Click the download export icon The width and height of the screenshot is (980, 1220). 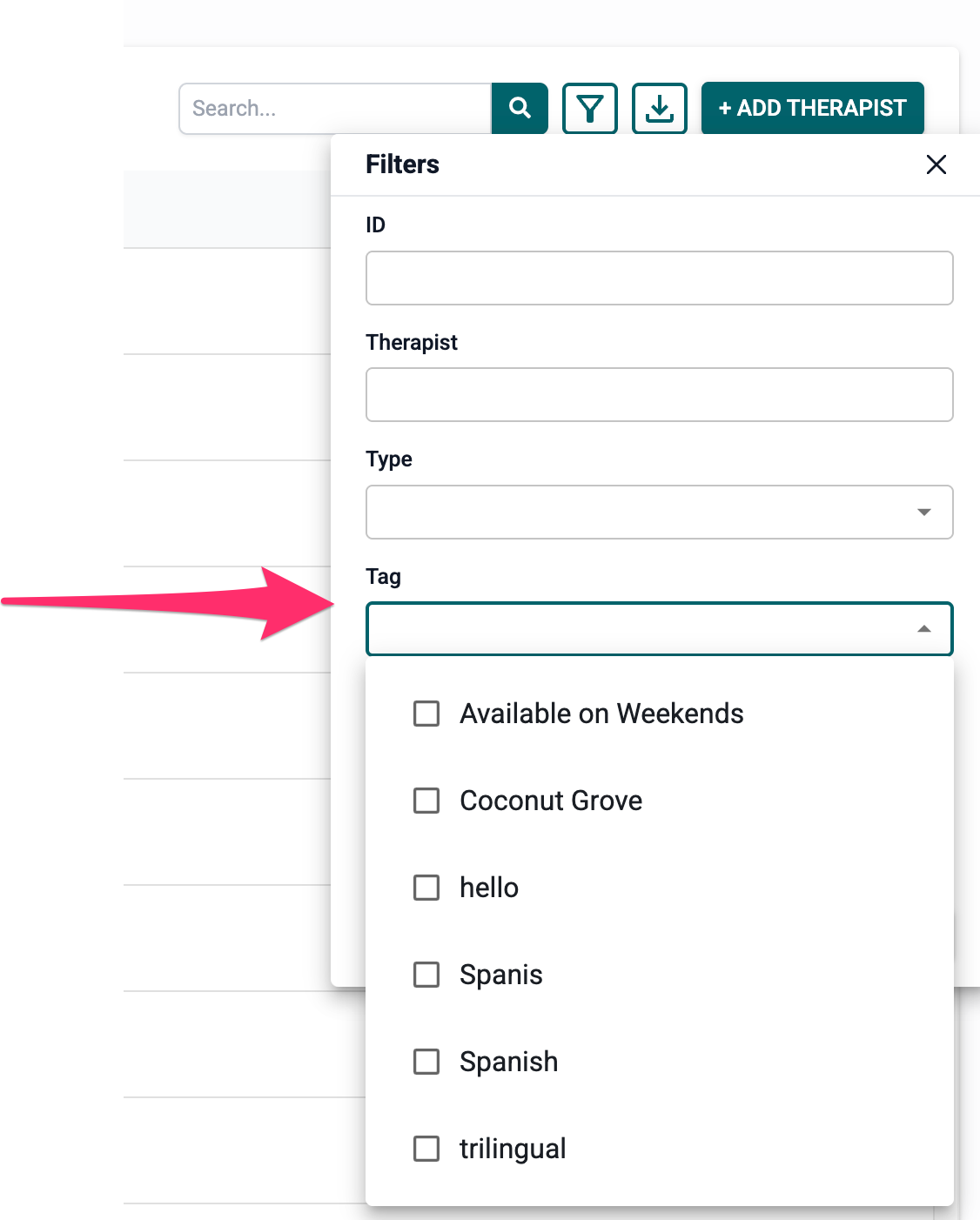660,109
